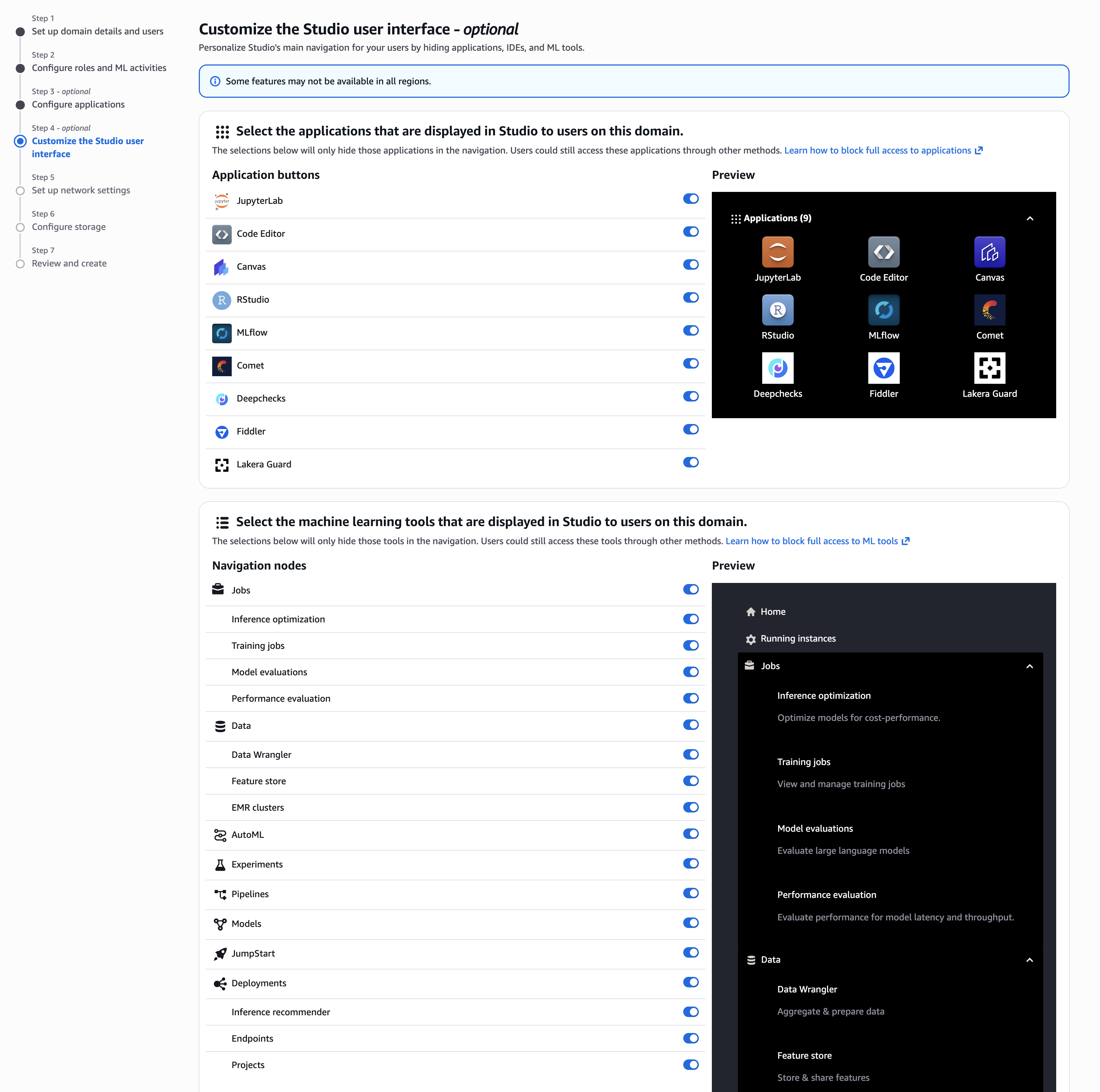1100x1092 pixels.
Task: Disable the Code Editor application switch
Action: pyautogui.click(x=690, y=232)
